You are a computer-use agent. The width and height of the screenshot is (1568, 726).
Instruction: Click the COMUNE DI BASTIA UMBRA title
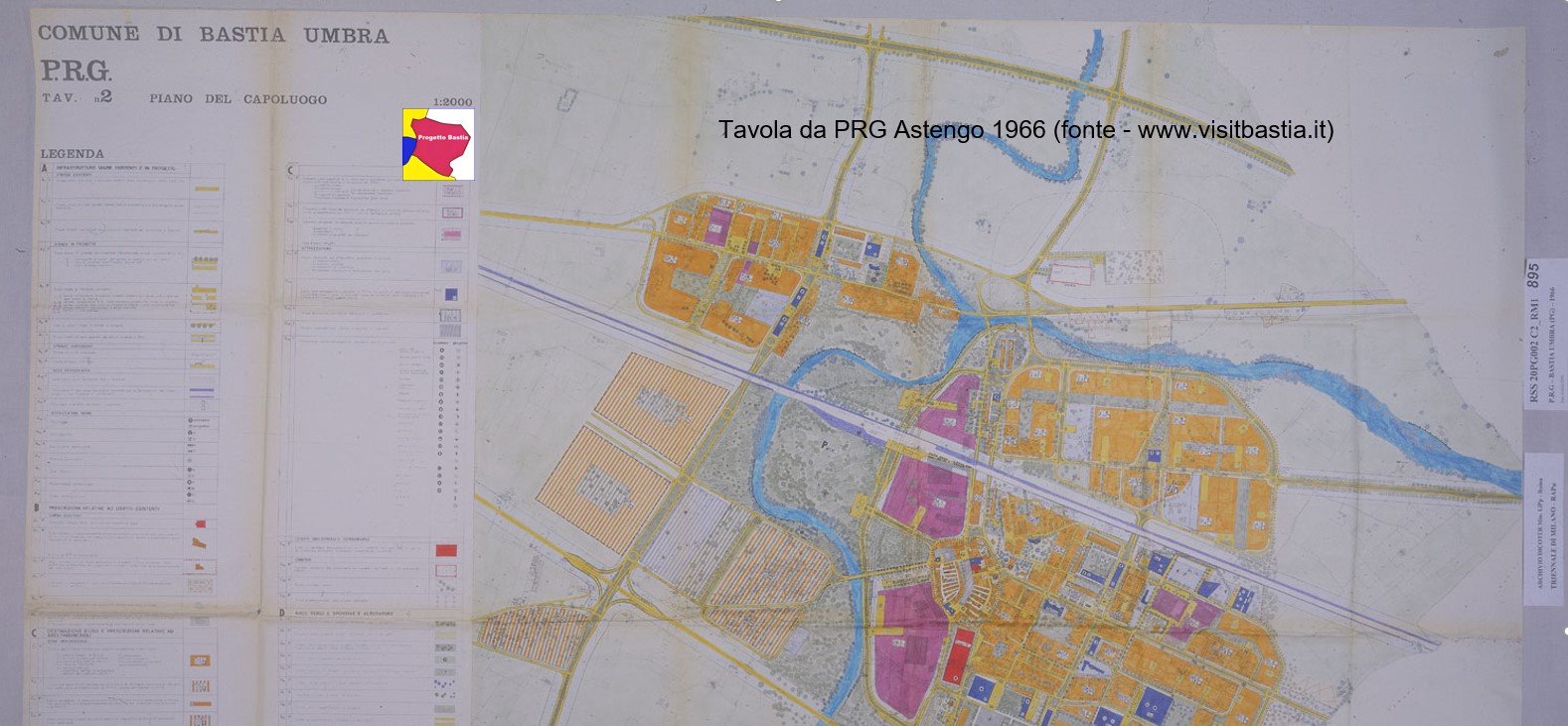click(x=214, y=35)
